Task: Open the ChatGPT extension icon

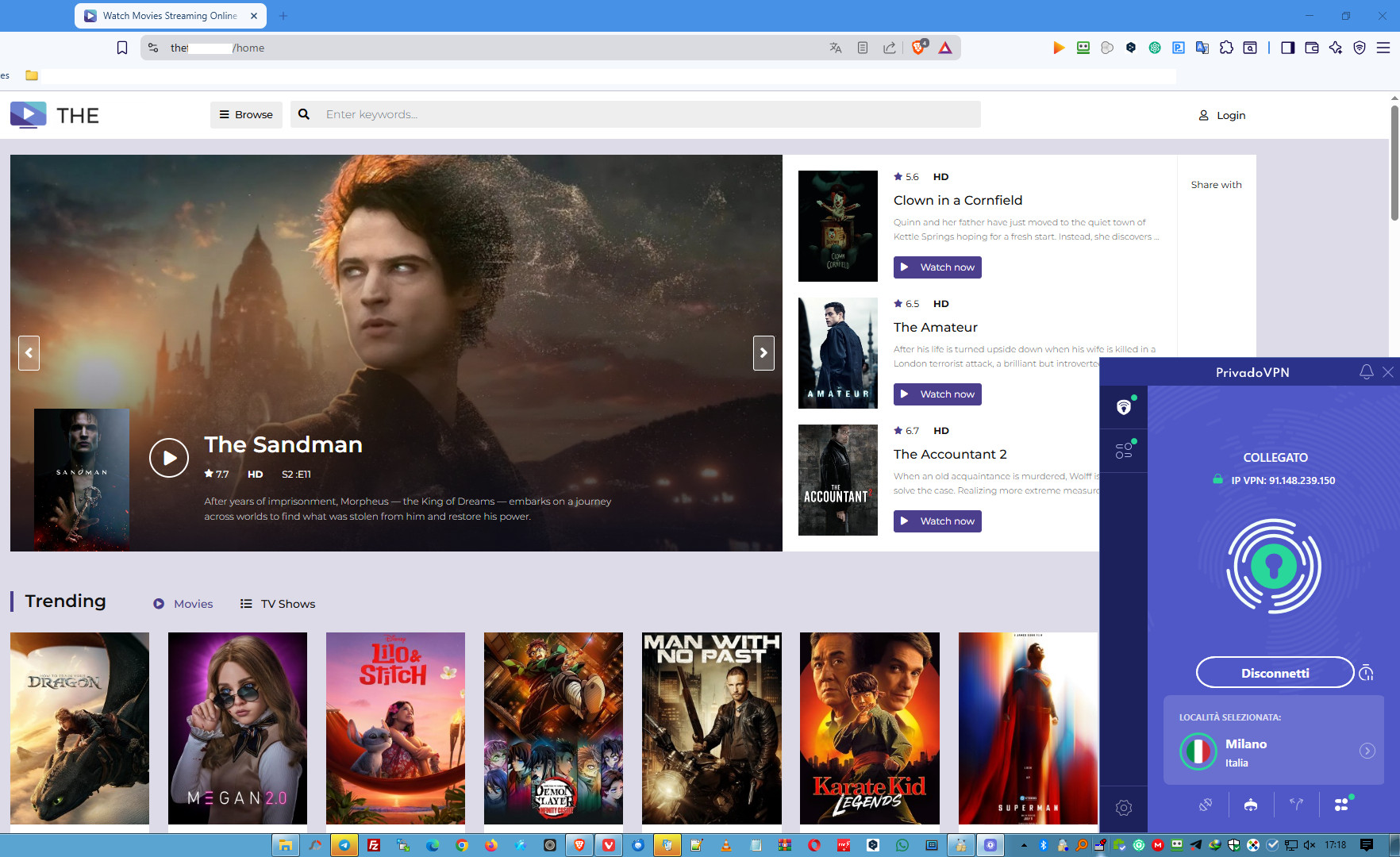Action: pos(1155,48)
